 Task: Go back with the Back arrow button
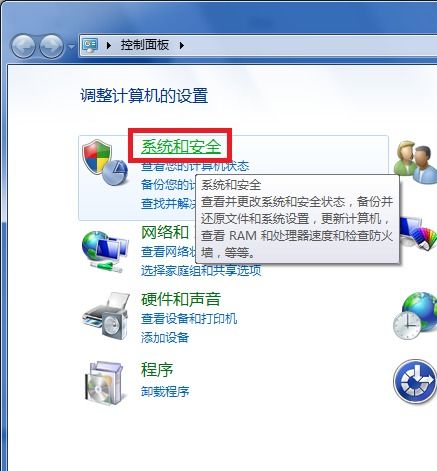23,46
